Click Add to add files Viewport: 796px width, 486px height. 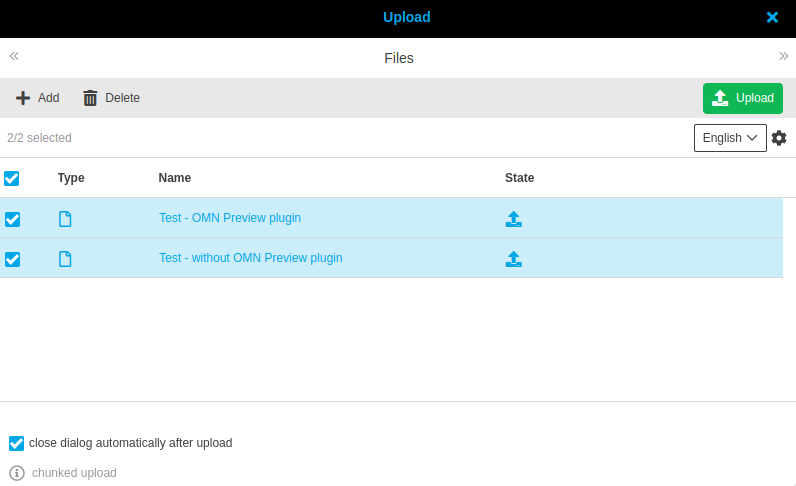pos(37,98)
